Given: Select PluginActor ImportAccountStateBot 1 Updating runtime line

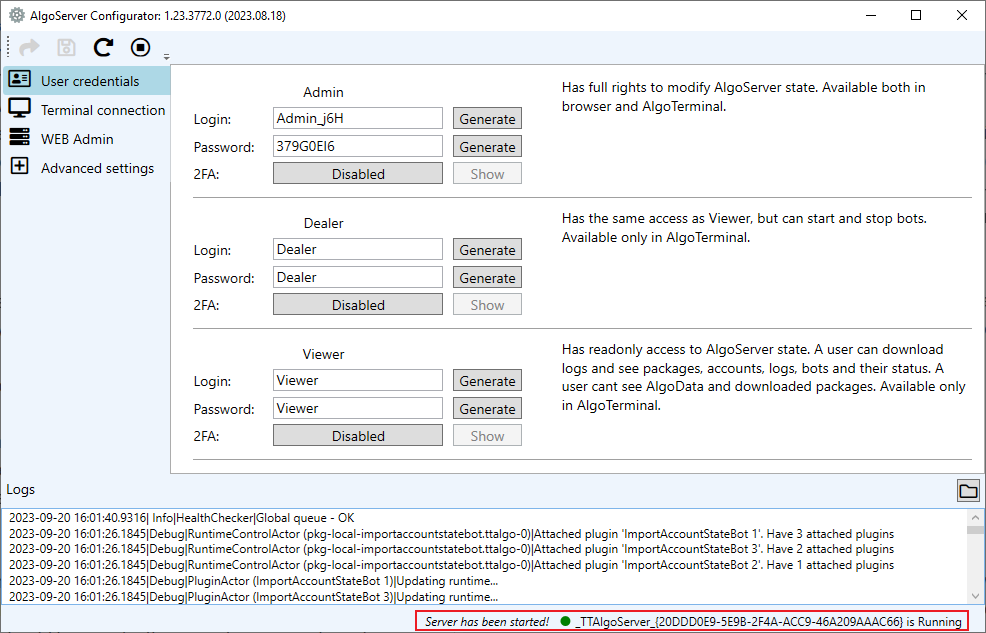Looking at the screenshot, I should point(253,581).
